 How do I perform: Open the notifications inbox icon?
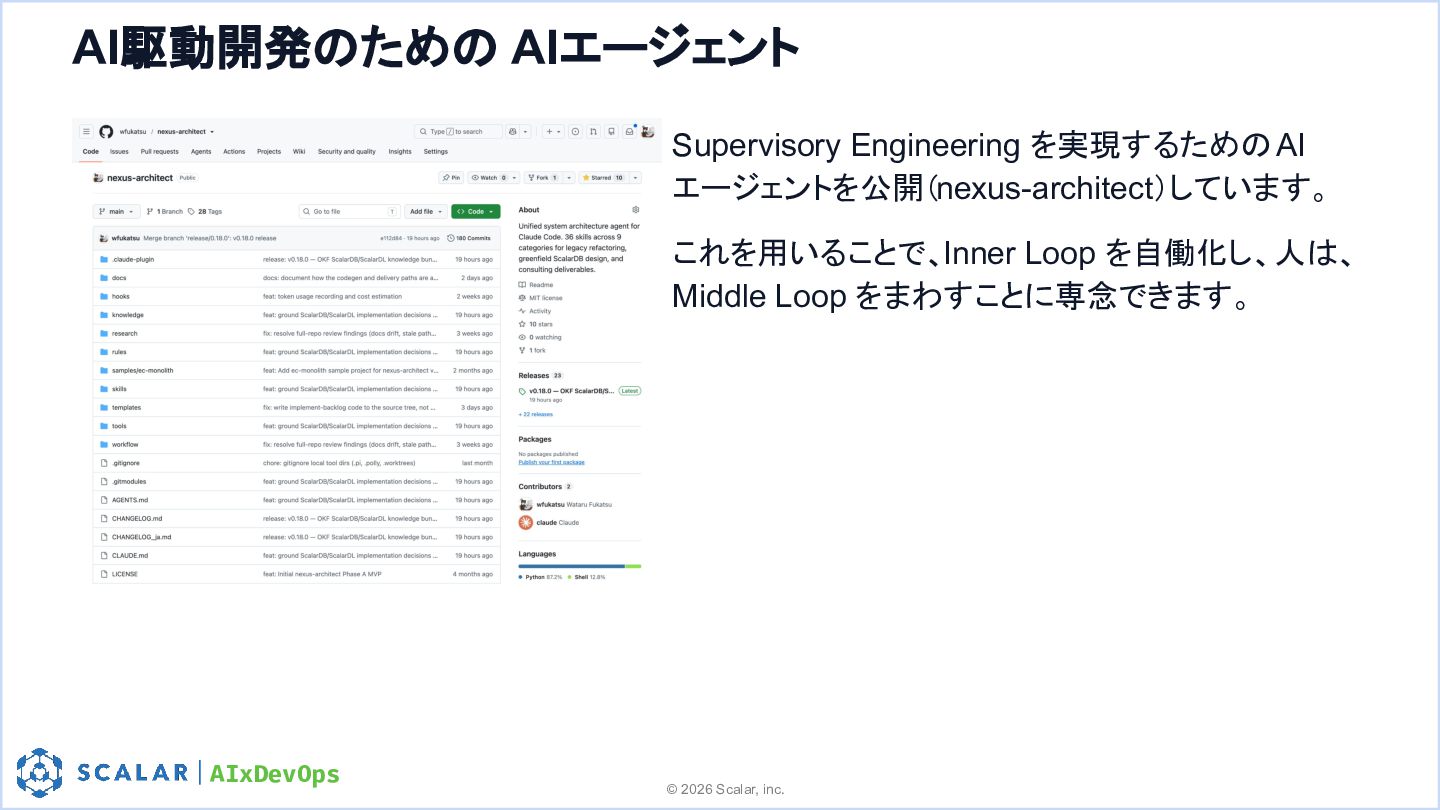click(x=629, y=131)
